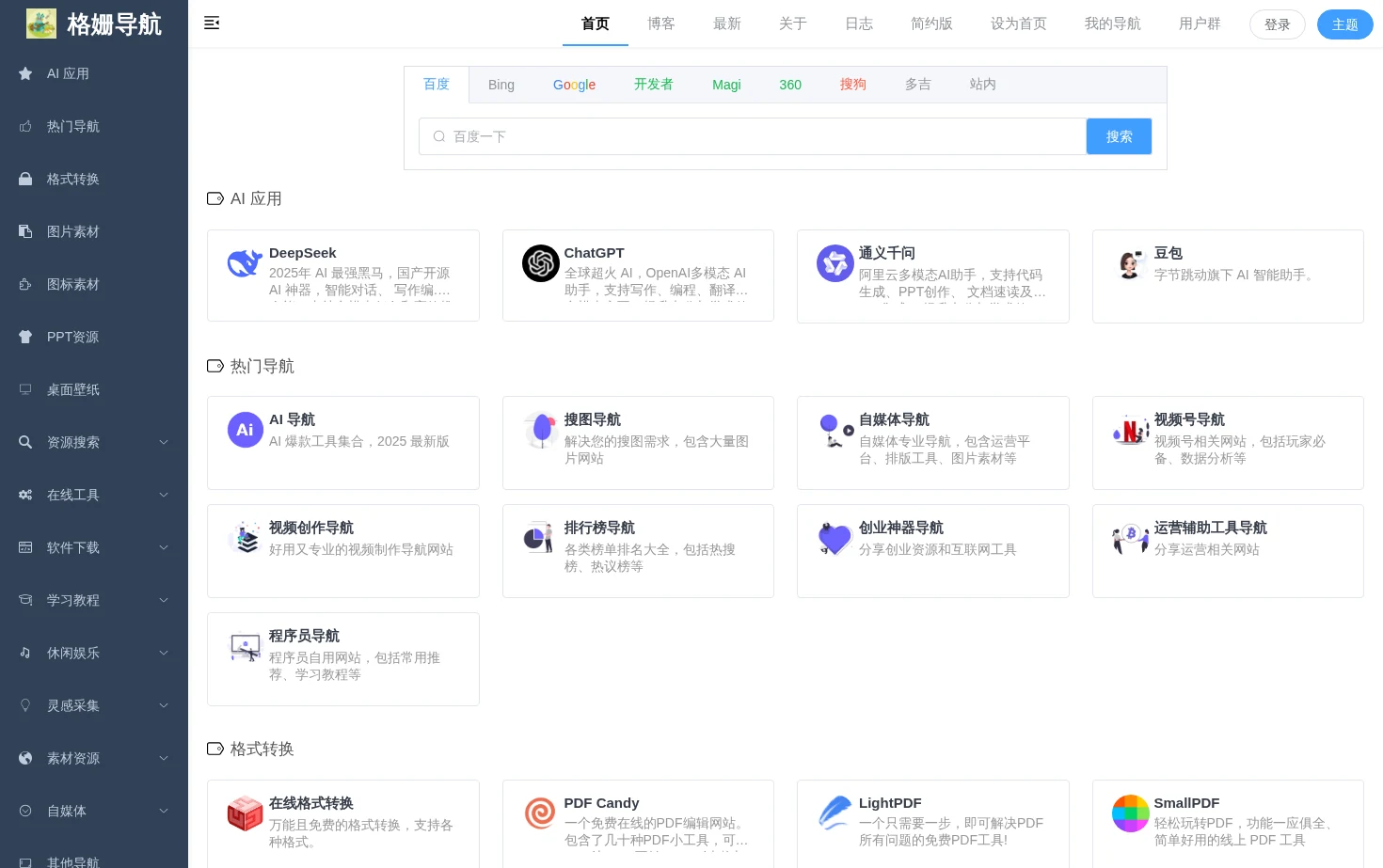Expand the 学习教程 sidebar menu
The image size is (1383, 868).
tap(94, 600)
